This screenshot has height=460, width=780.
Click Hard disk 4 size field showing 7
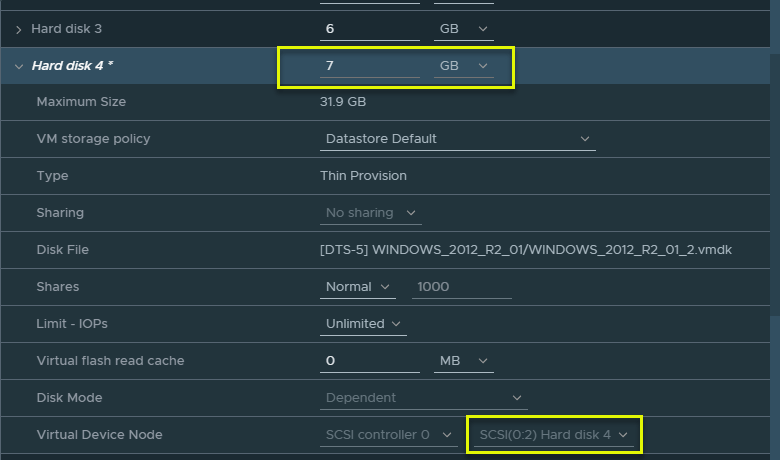click(370, 66)
